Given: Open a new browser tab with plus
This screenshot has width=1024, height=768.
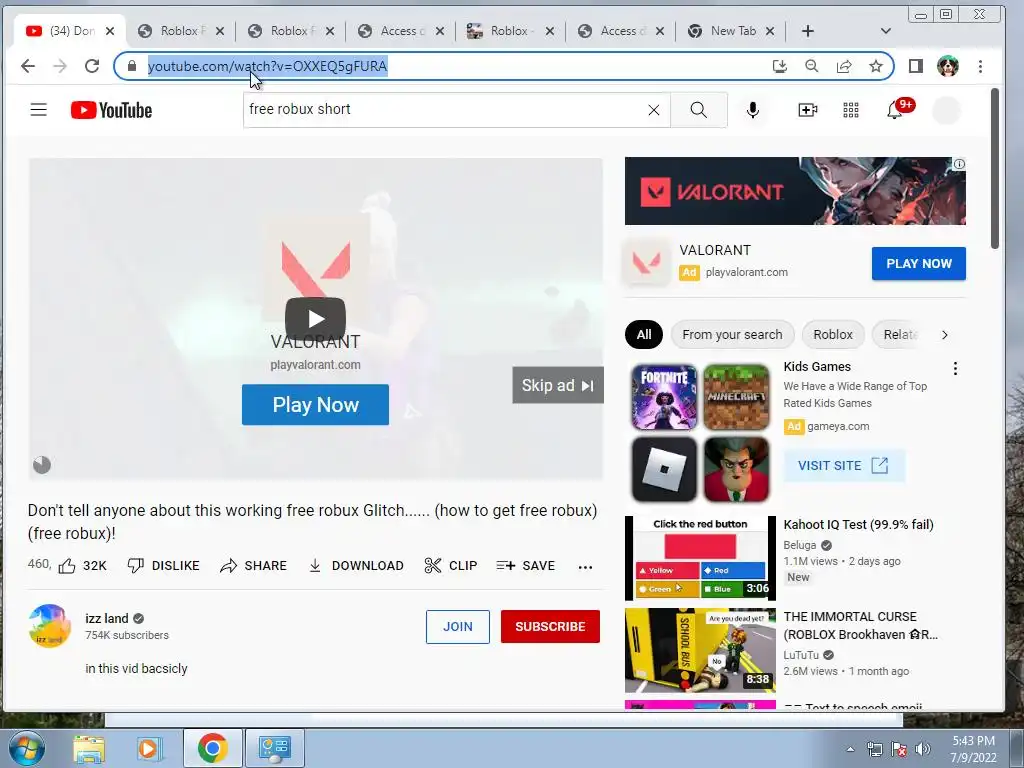Looking at the screenshot, I should [808, 31].
